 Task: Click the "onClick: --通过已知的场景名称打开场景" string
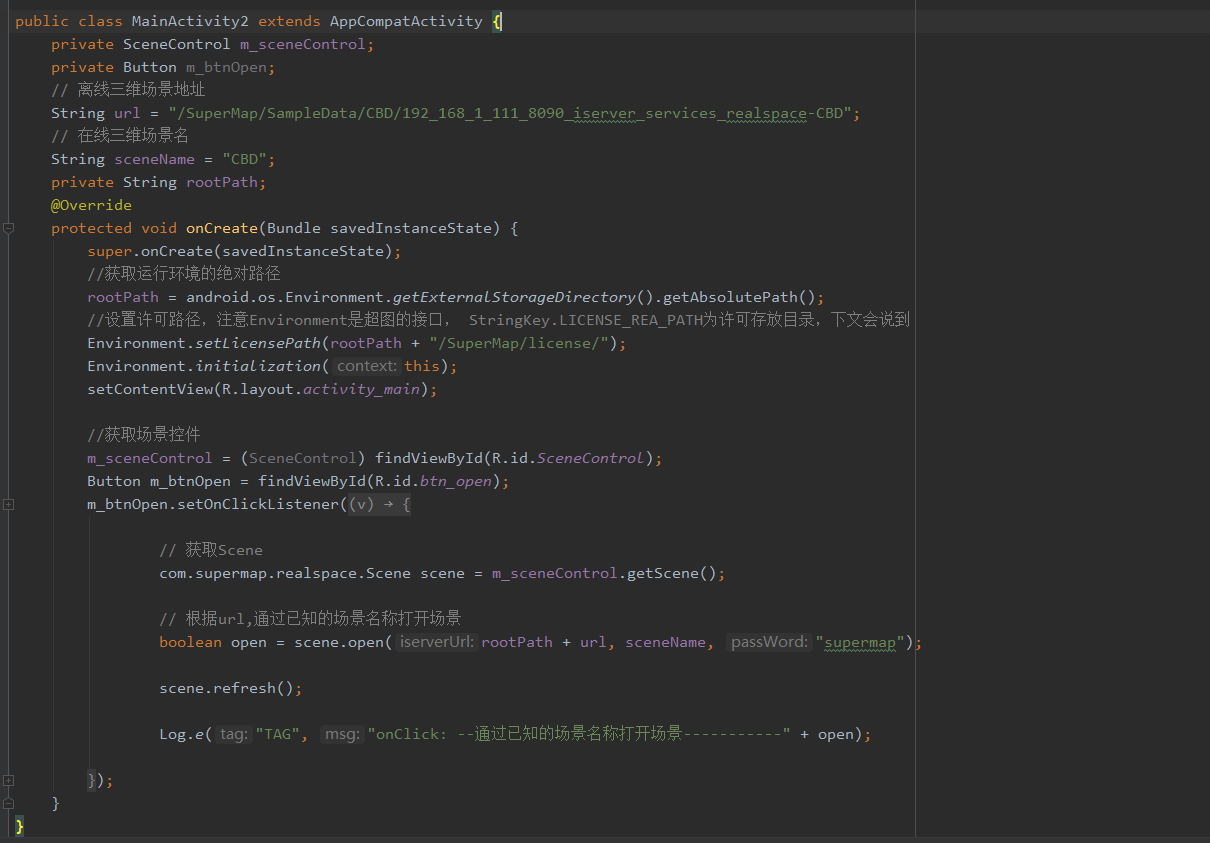[580, 734]
